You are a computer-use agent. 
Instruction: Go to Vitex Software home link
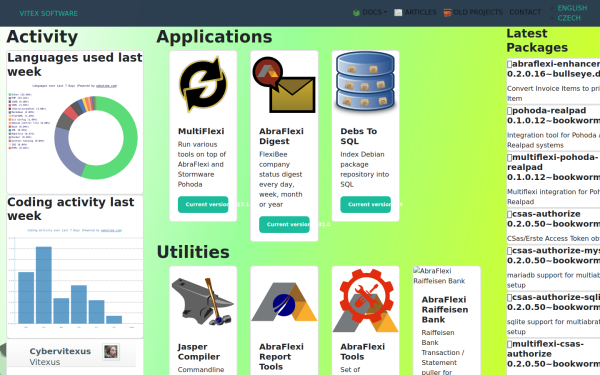[x=49, y=13]
